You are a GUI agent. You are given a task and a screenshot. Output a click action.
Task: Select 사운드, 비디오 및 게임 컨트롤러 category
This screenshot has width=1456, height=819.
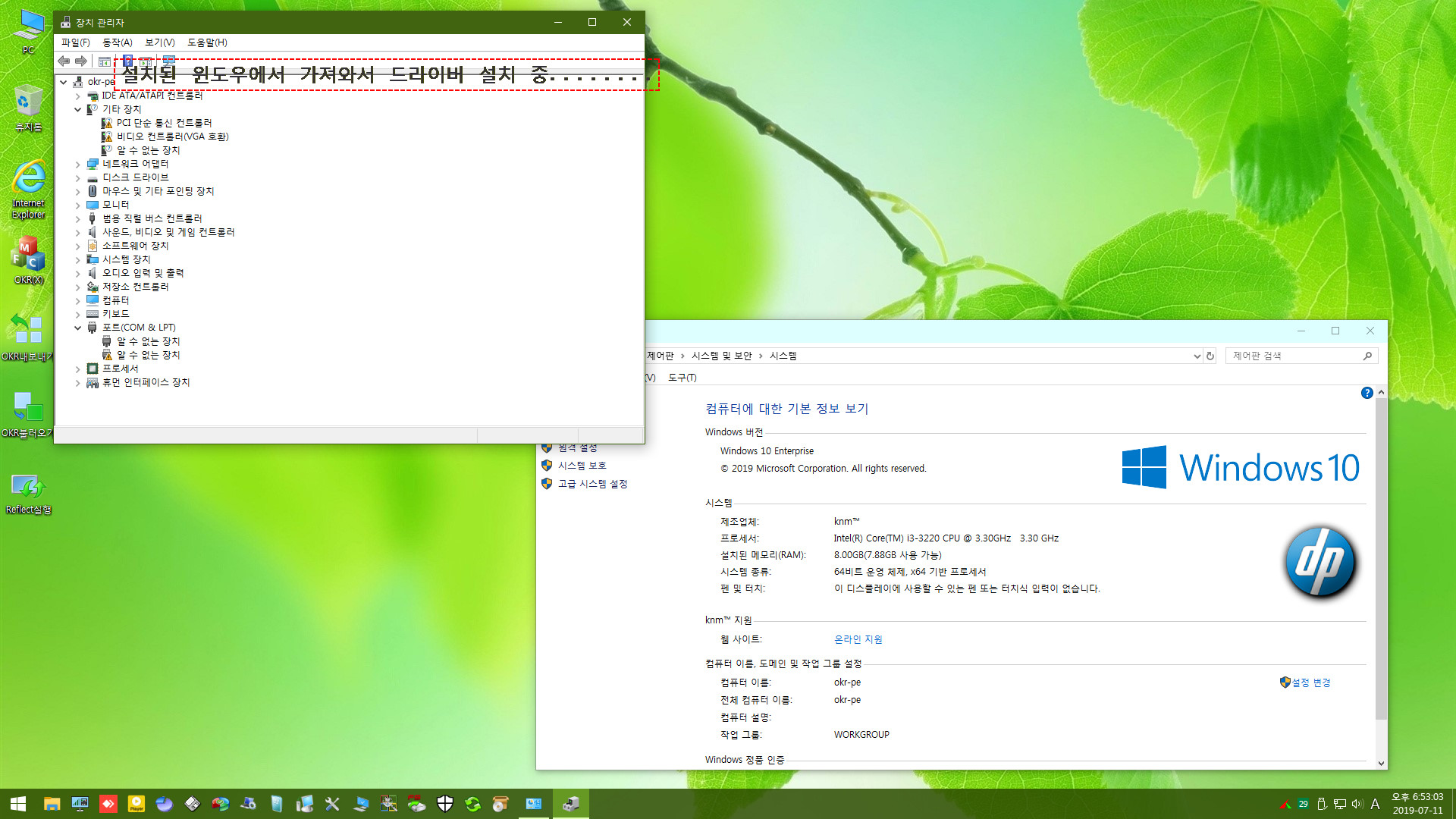[168, 232]
